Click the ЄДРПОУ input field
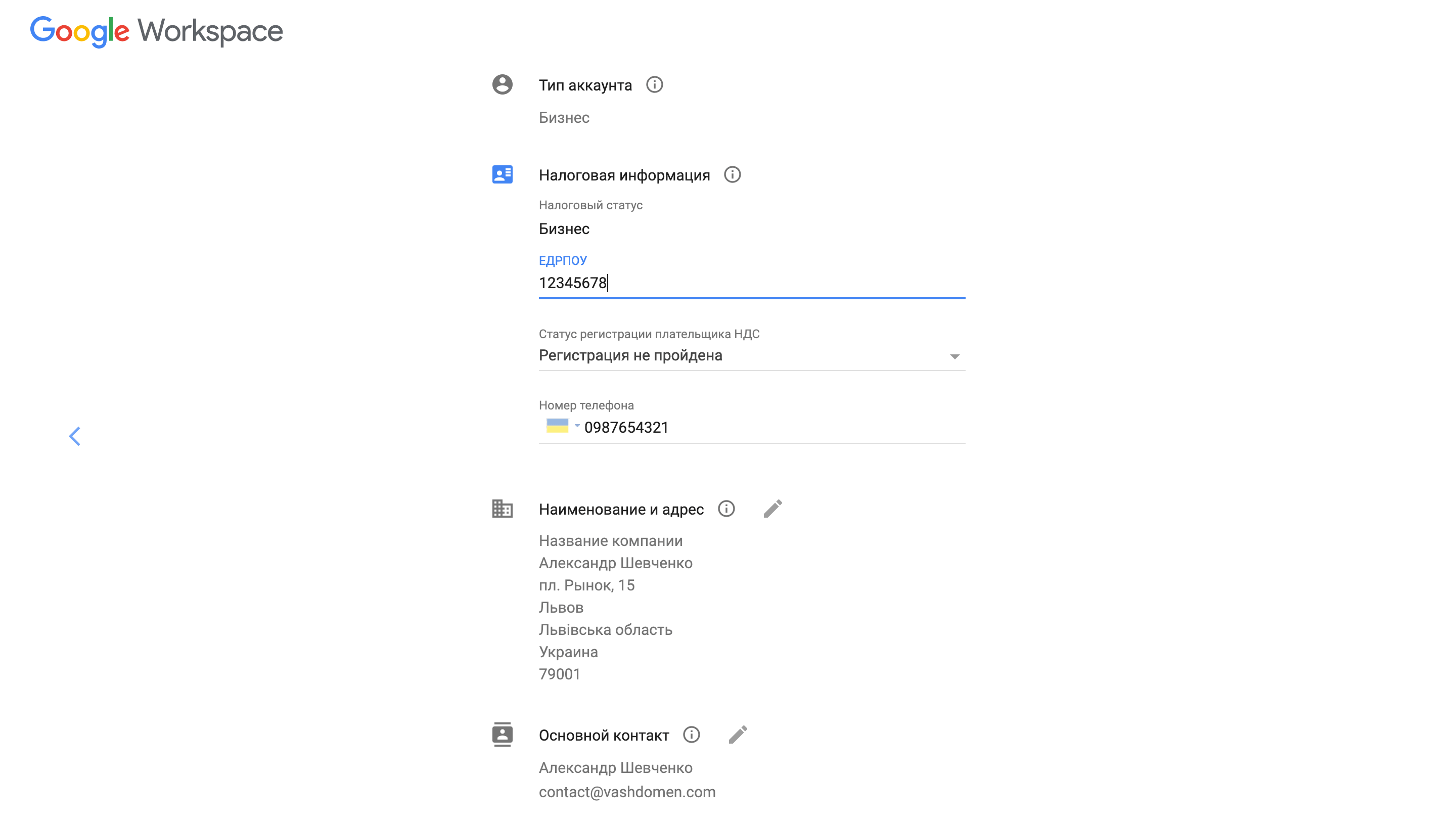1456x824 pixels. coord(751,283)
